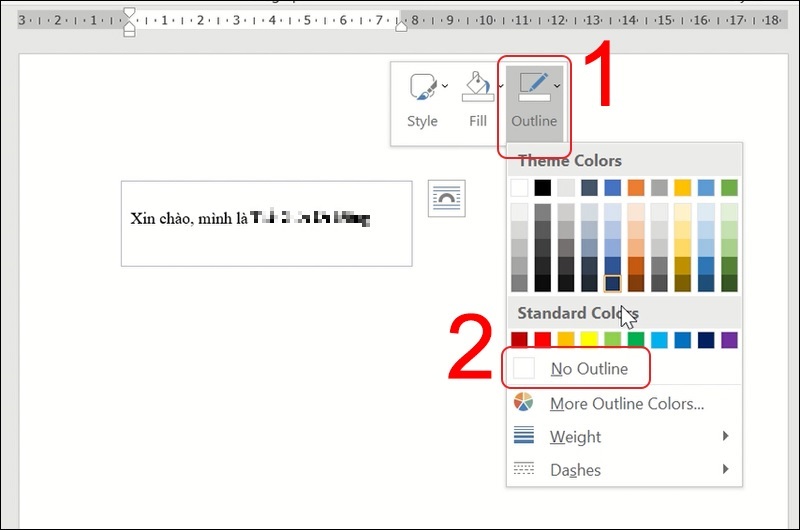The width and height of the screenshot is (800, 530).
Task: Click the Fill paint bucket icon
Action: coord(476,89)
